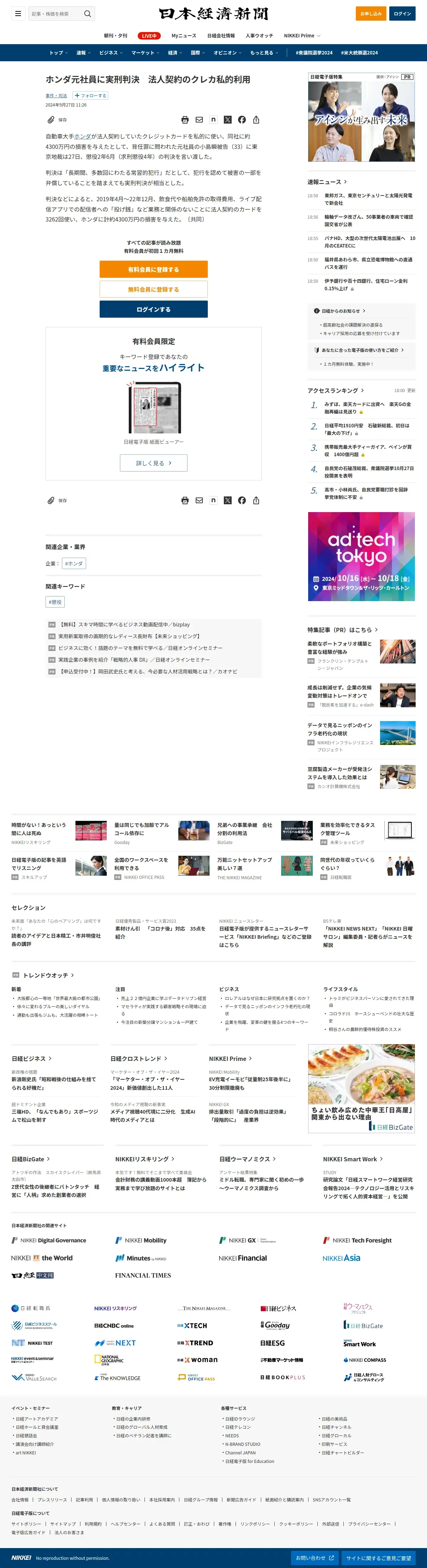Click the orange お申し込み button

(371, 14)
